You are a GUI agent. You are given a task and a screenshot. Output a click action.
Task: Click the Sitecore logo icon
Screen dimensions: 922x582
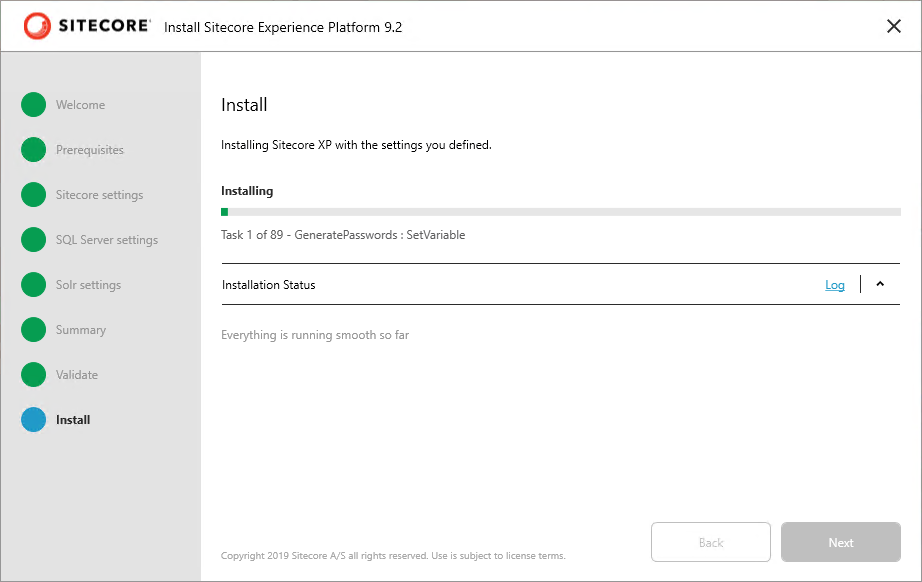tap(37, 26)
